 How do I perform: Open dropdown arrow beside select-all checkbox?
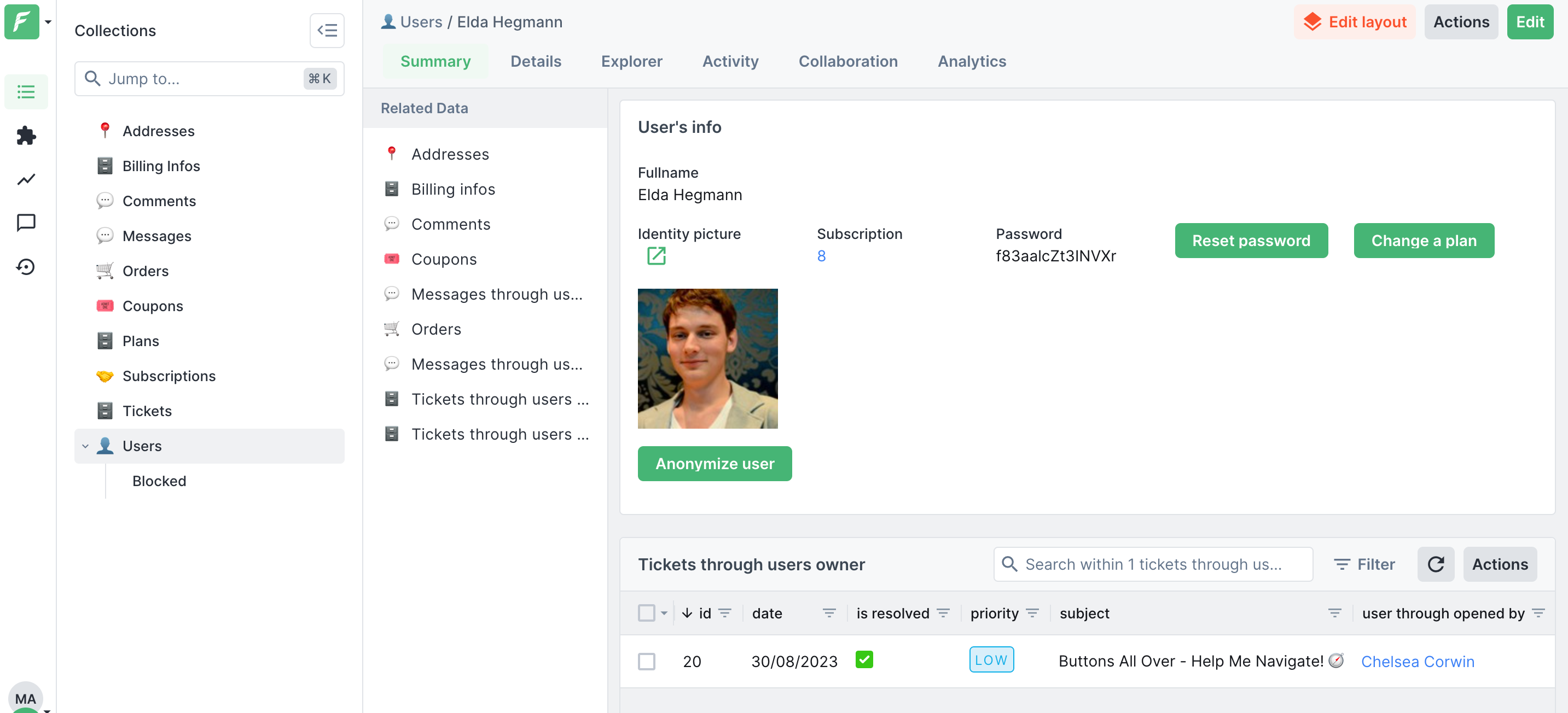point(664,612)
